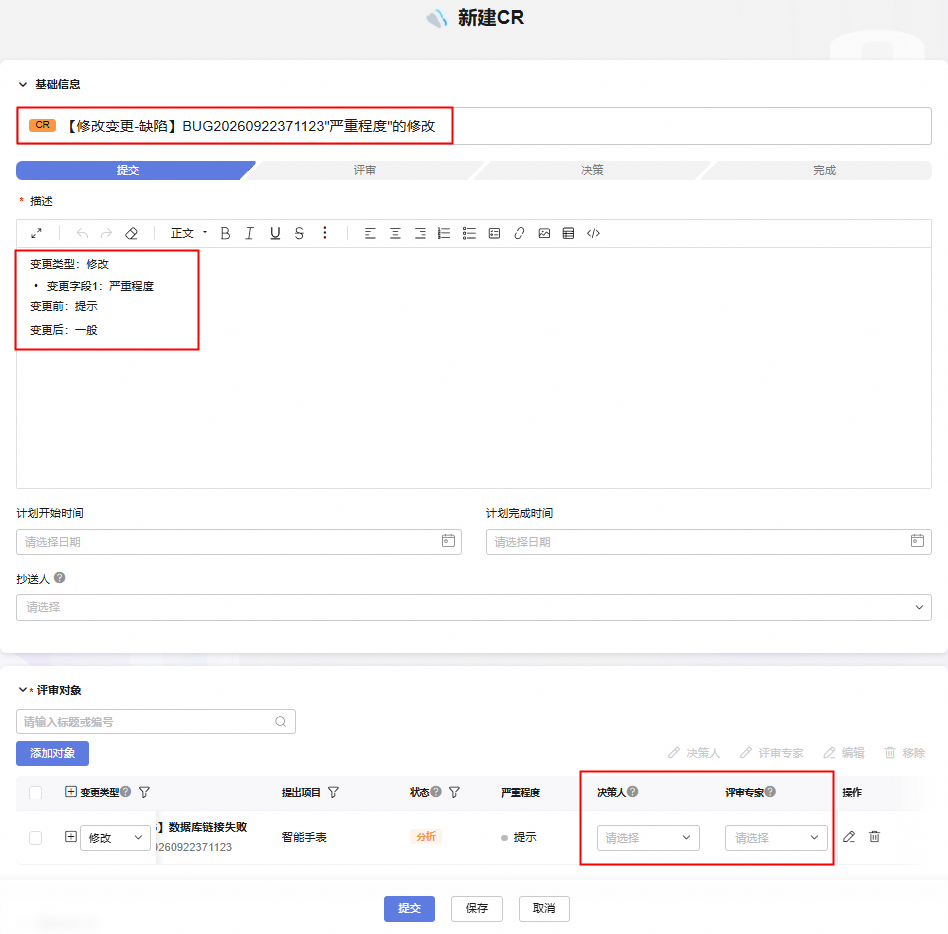Image resolution: width=948 pixels, height=934 pixels.
Task: Open the 决策人 dropdown in the row
Action: (648, 838)
